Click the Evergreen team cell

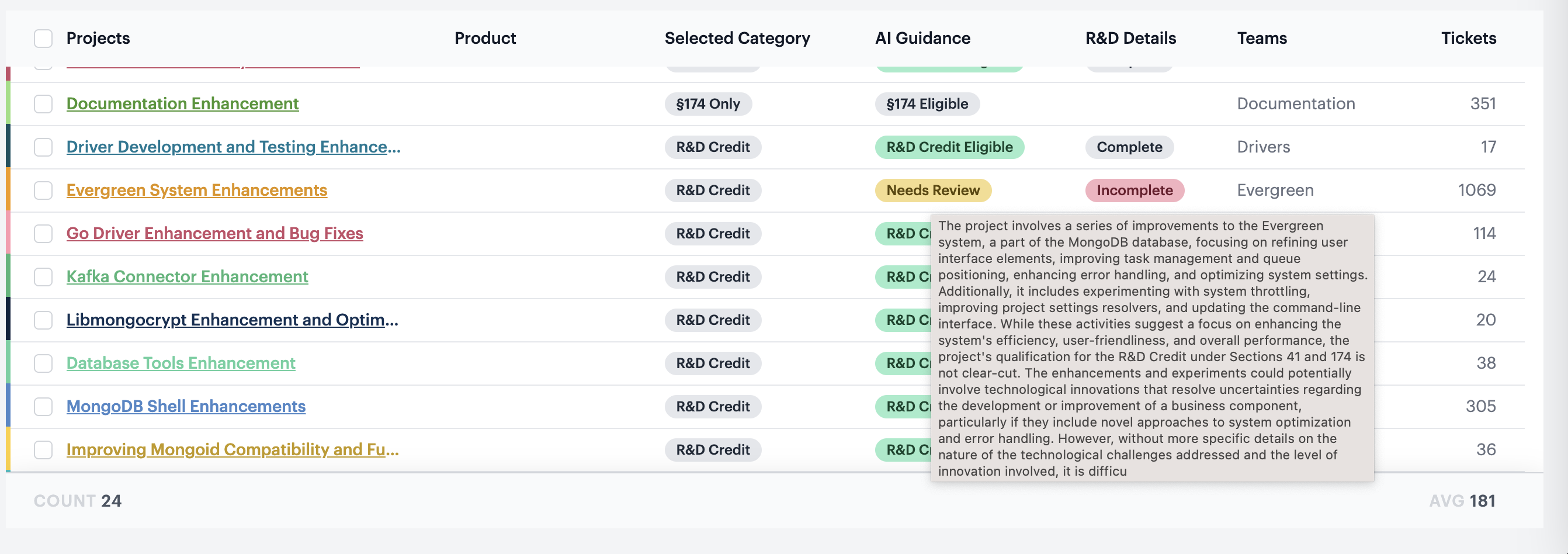[1275, 190]
